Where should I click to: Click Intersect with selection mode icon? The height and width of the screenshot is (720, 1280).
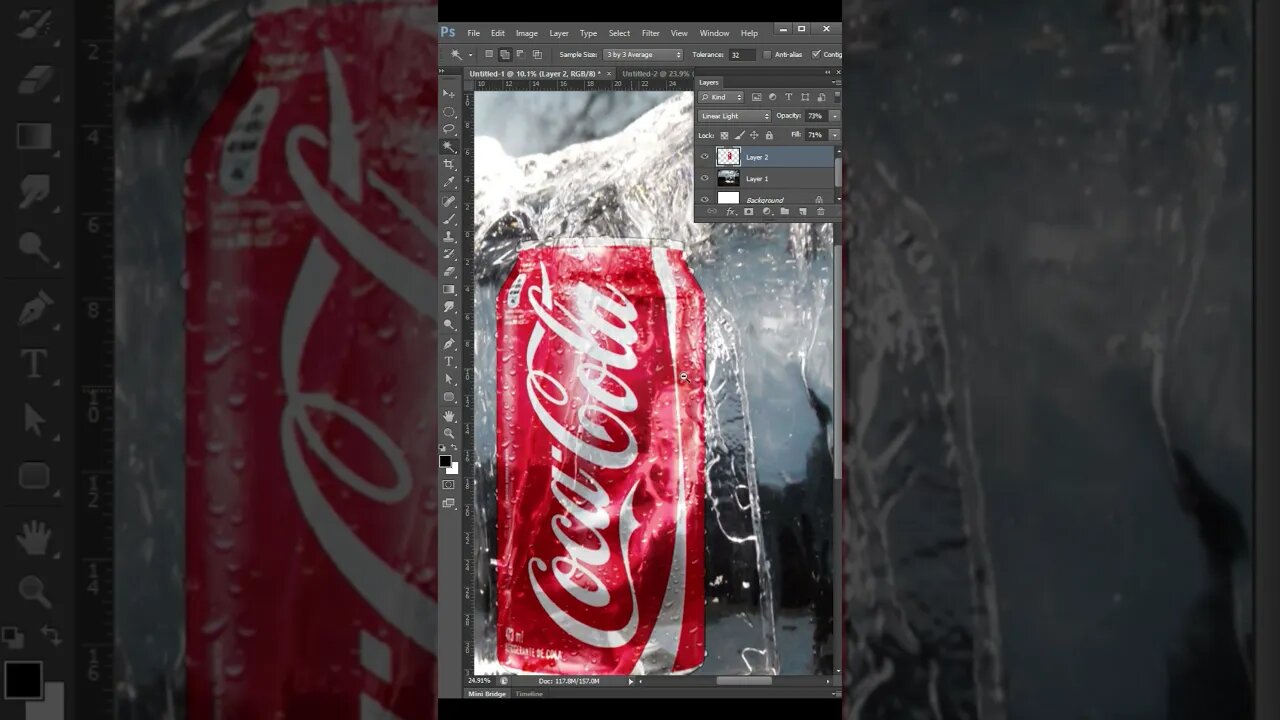tap(537, 54)
